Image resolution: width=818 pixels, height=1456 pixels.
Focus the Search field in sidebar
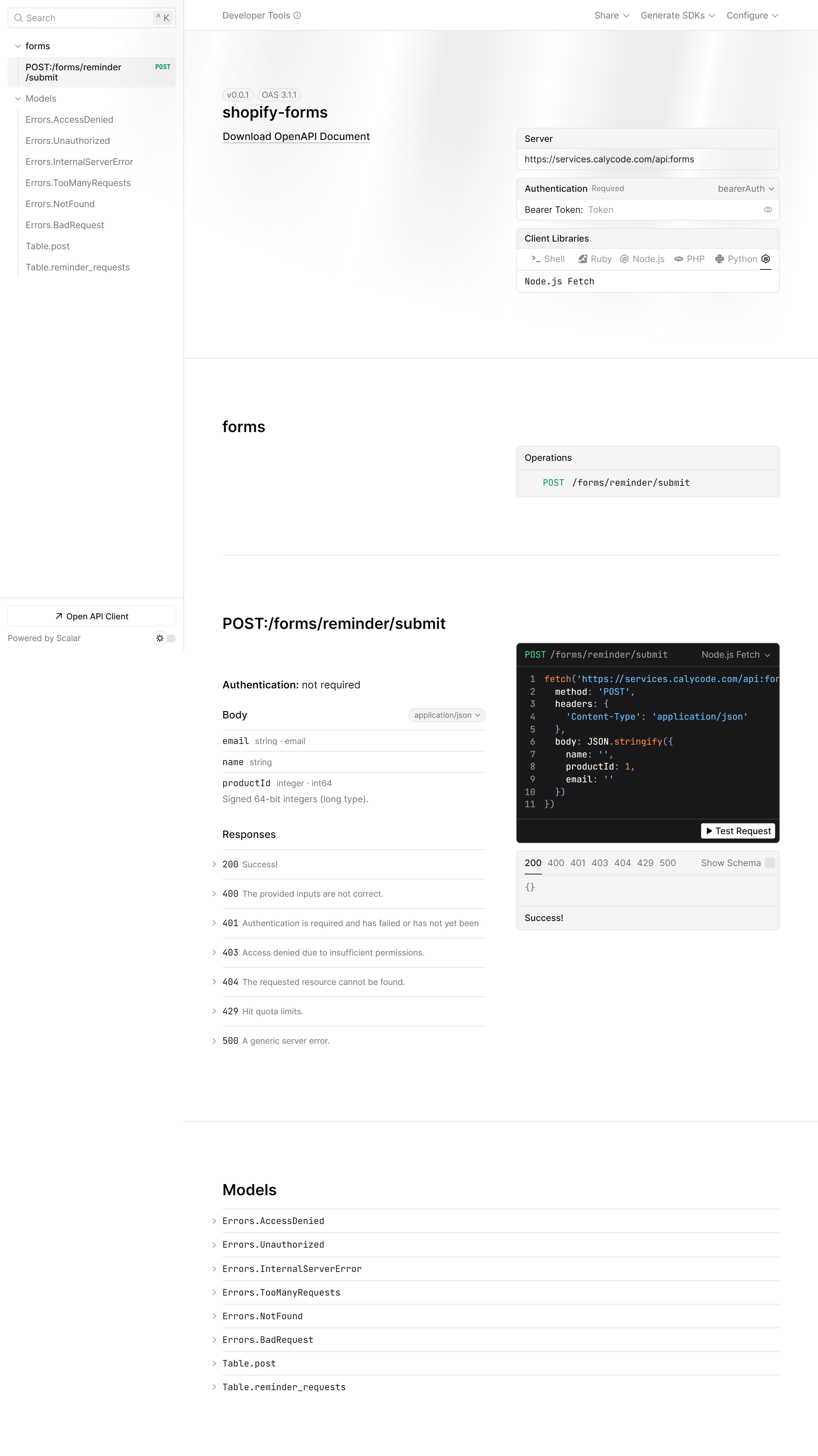[x=92, y=18]
